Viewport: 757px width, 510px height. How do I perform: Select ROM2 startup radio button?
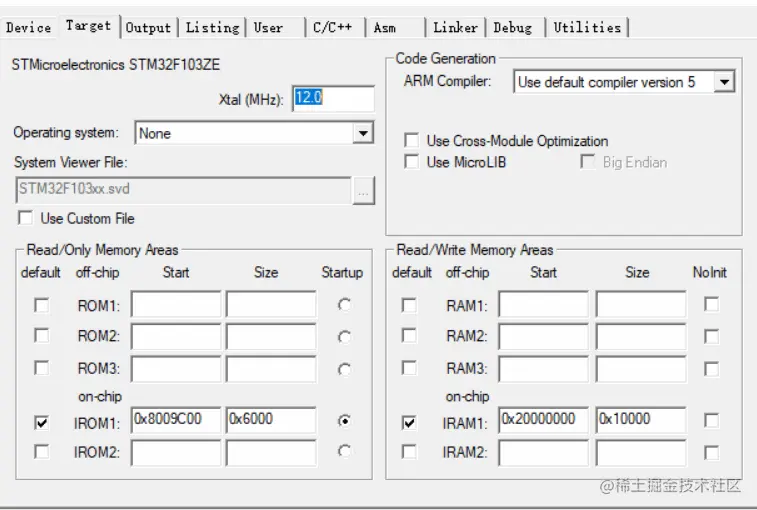pos(344,336)
